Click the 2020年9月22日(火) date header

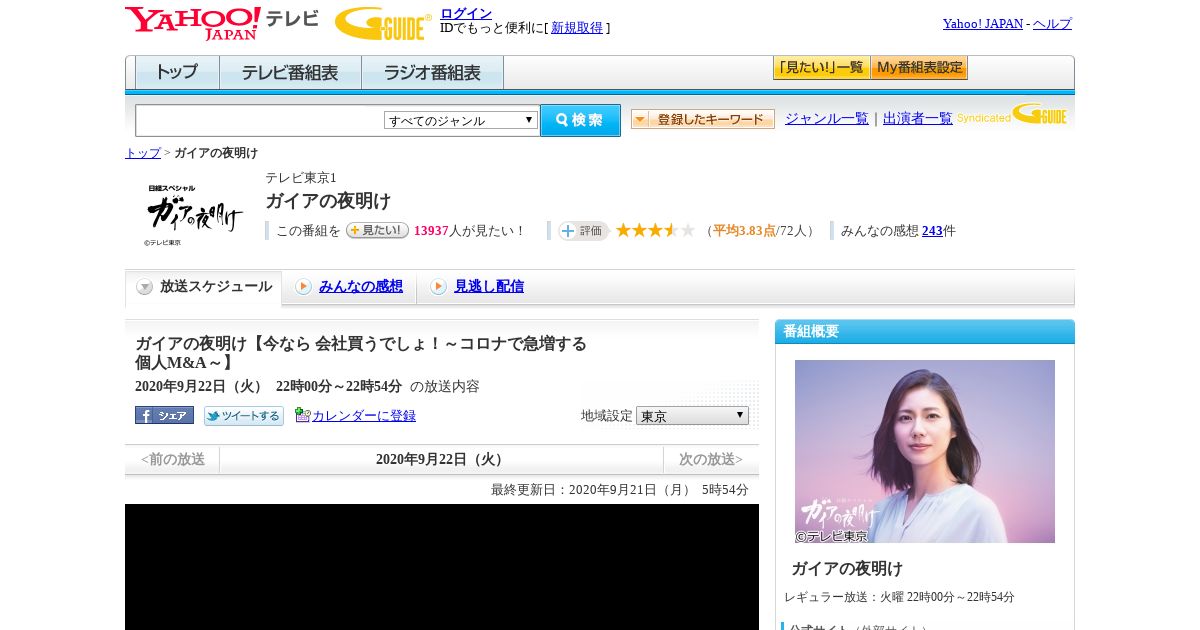(x=441, y=460)
